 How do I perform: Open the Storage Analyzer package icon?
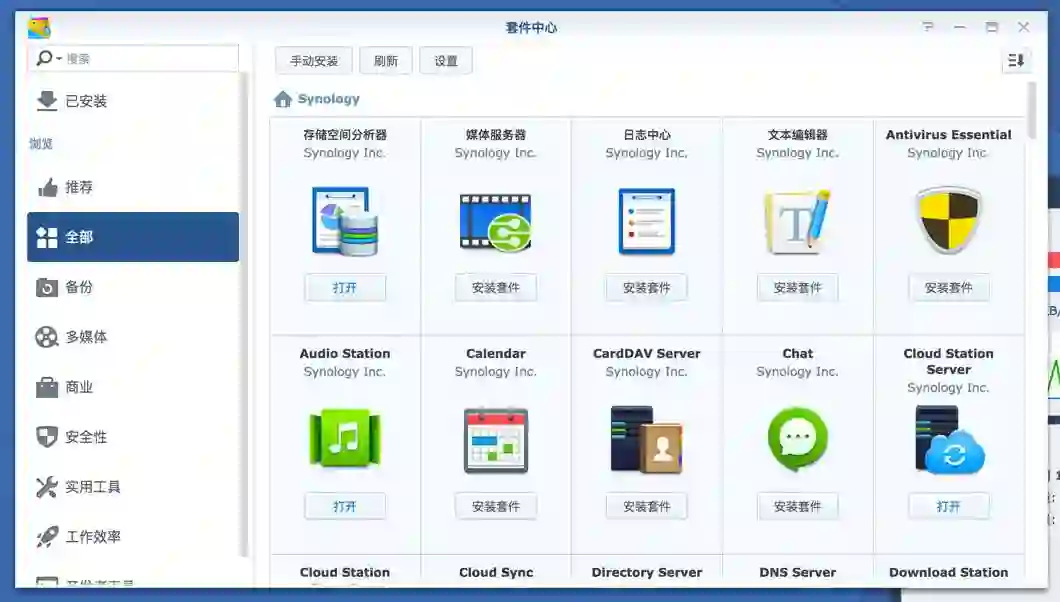345,221
